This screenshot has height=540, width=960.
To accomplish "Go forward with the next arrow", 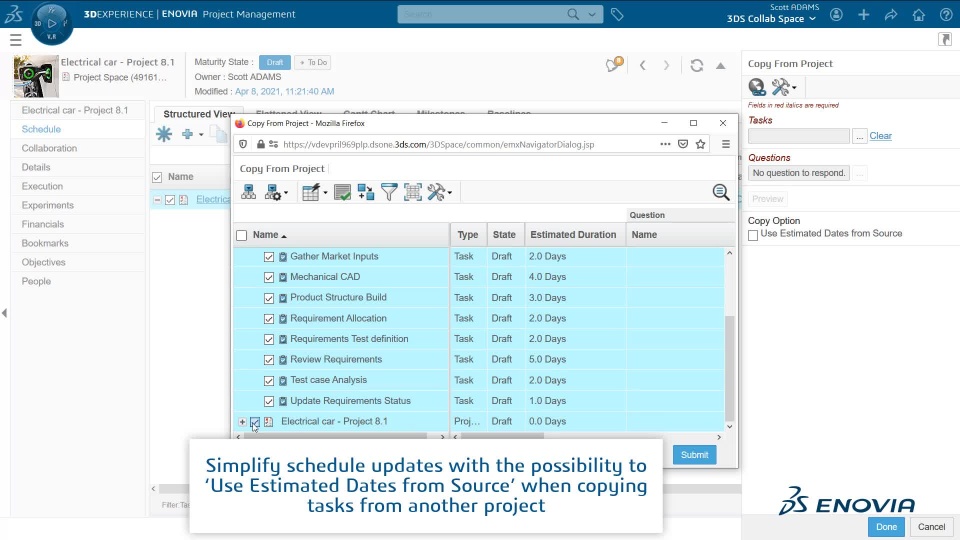I will click(x=666, y=65).
